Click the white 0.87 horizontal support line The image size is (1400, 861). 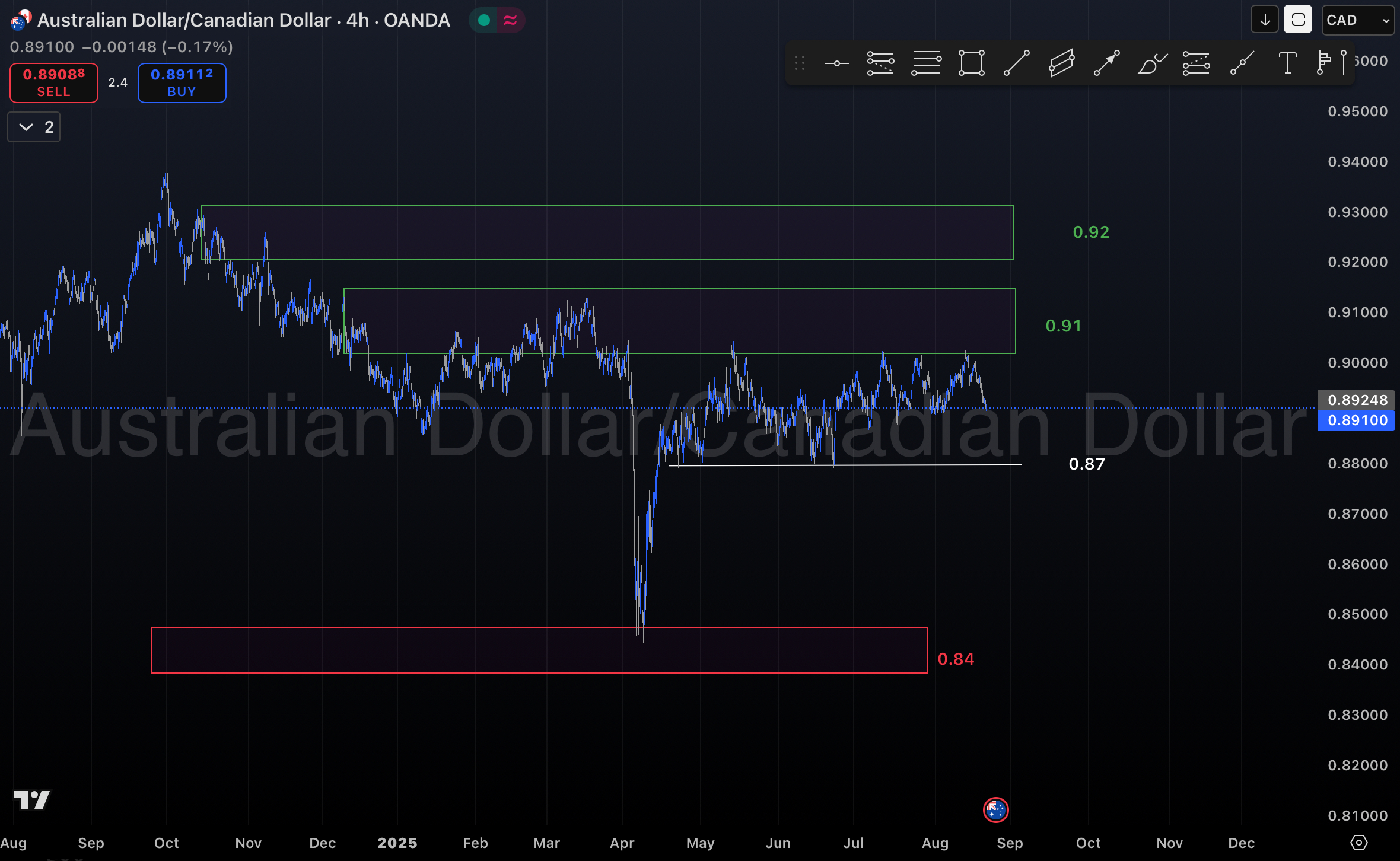pos(845,465)
